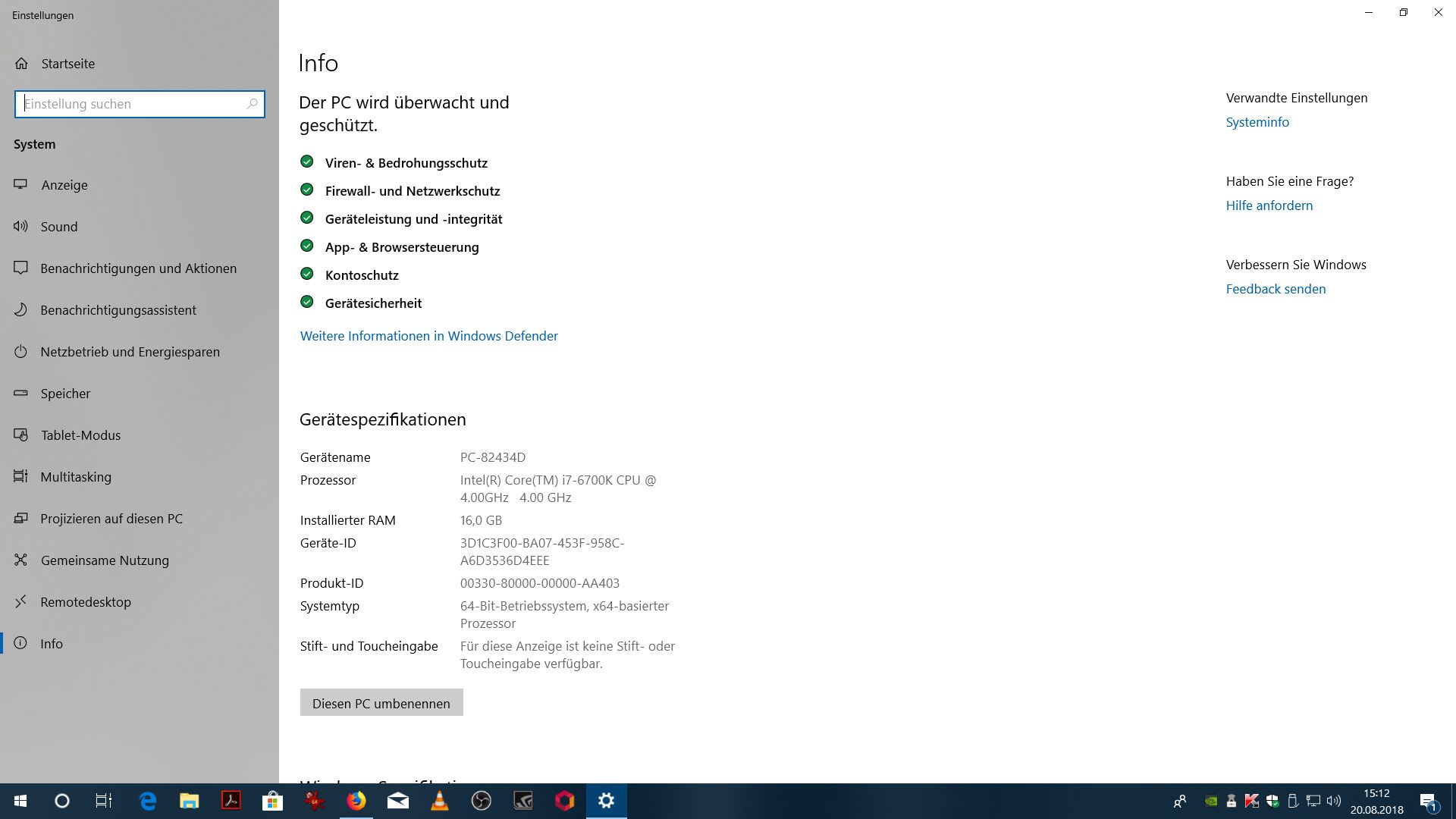The height and width of the screenshot is (819, 1456).
Task: Click Diesen PC umbenennen button
Action: [381, 703]
